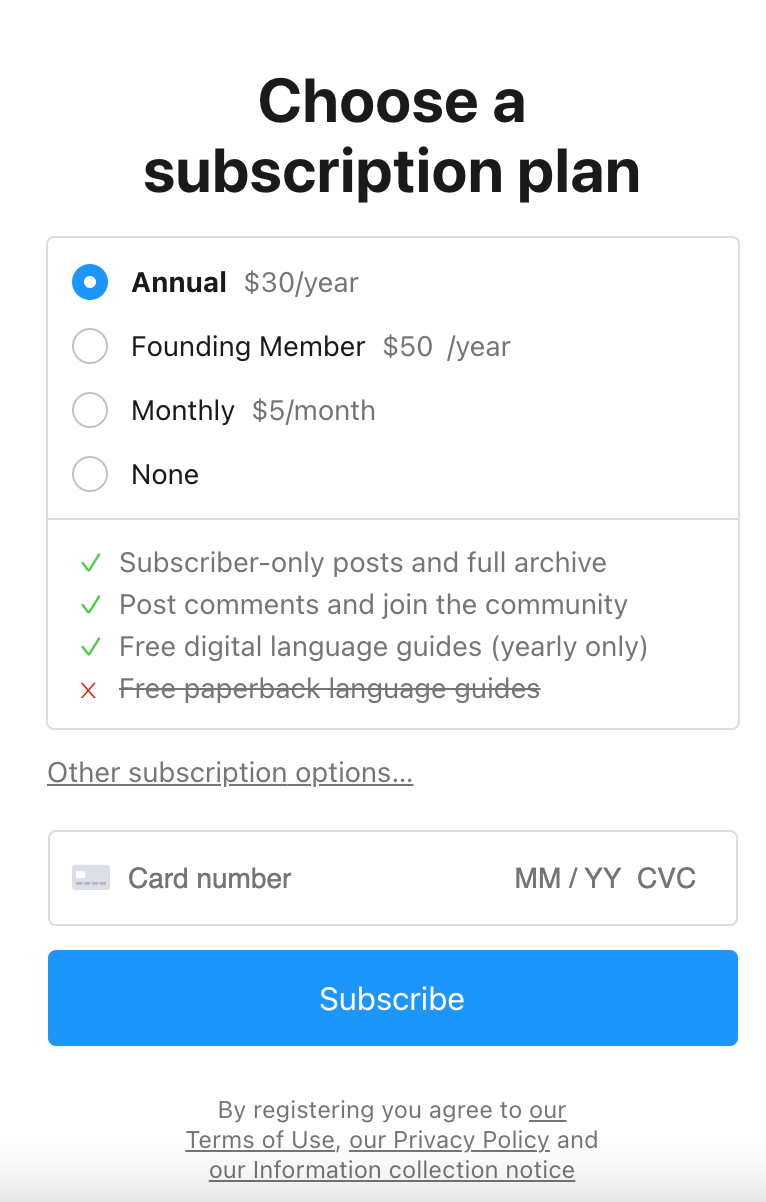Image resolution: width=766 pixels, height=1202 pixels.
Task: Choose the Founding Member plan radio button
Action: point(90,346)
